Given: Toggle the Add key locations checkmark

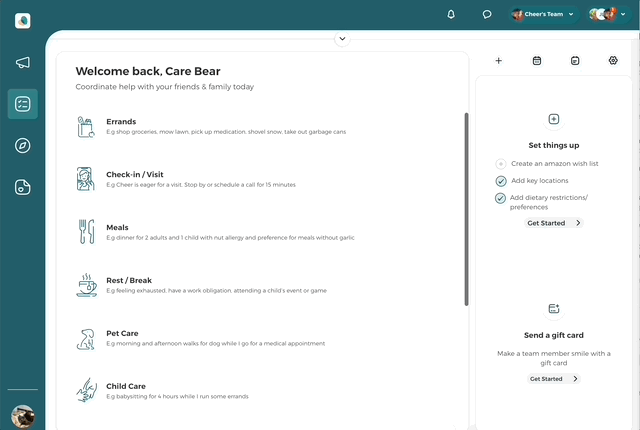Looking at the screenshot, I should tap(501, 181).
